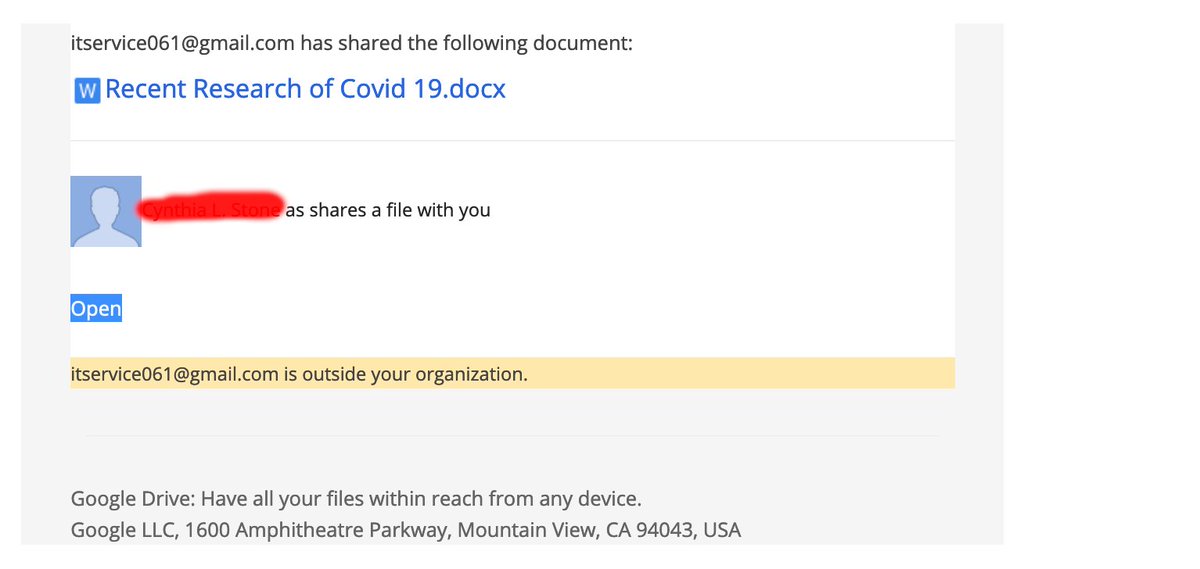Select the 'has shared the following document' line
Image resolution: width=1200 pixels, height=569 pixels.
point(351,43)
